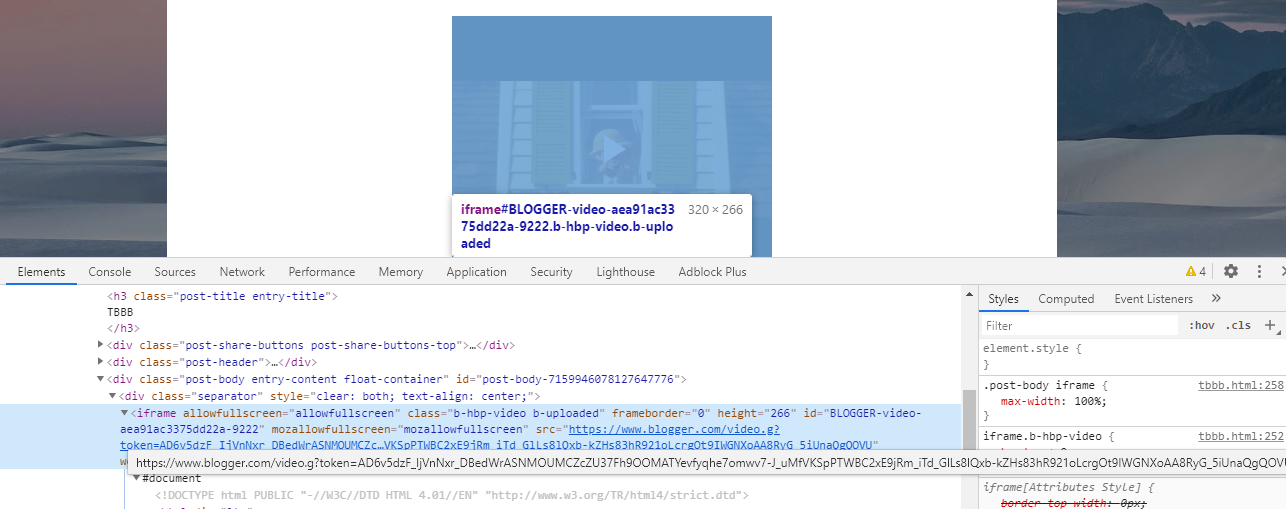
Task: Click the new style rule plus icon
Action: pyautogui.click(x=1270, y=325)
